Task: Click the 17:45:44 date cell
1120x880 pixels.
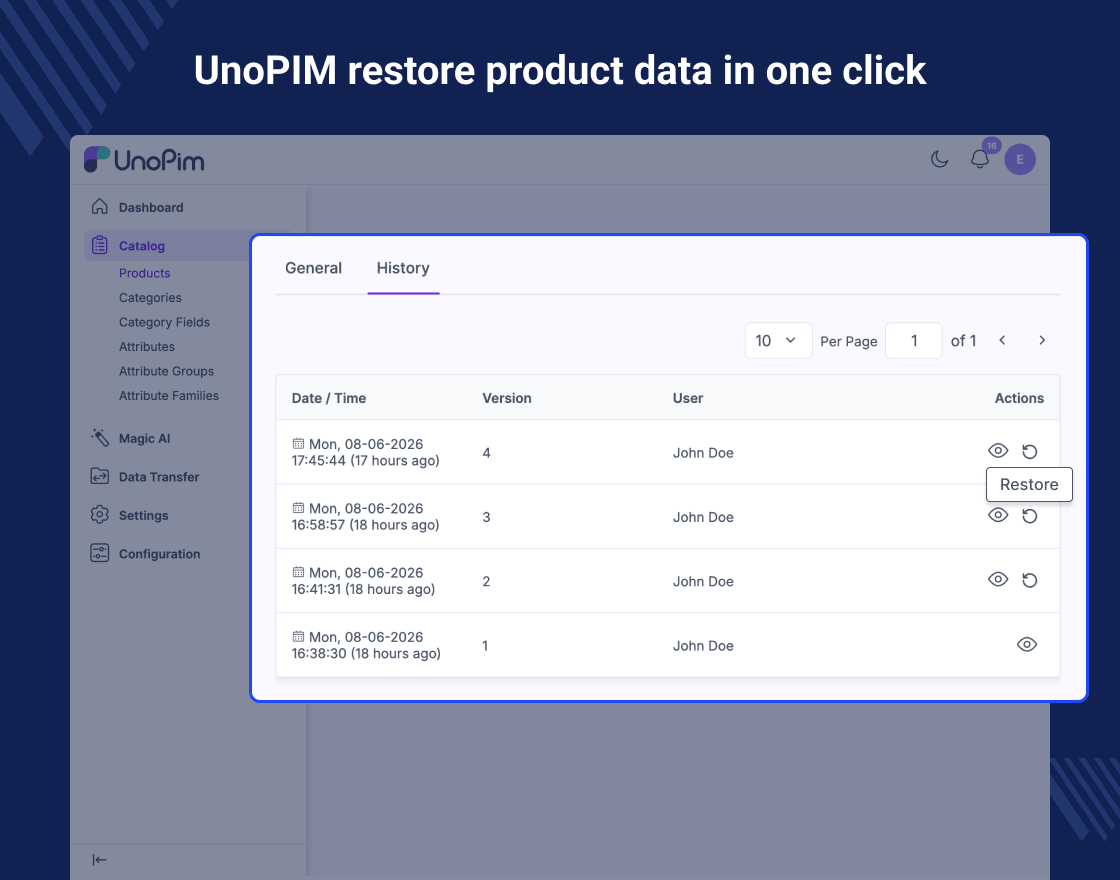Action: pyautogui.click(x=366, y=452)
